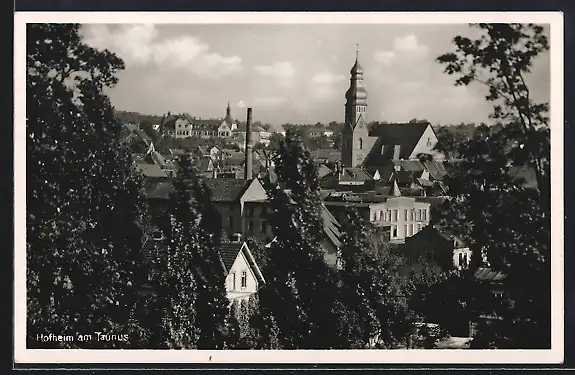Image resolution: width=575 pixels, height=375 pixels.
Task: Click the finial atop the church tower
Action: point(357,52)
